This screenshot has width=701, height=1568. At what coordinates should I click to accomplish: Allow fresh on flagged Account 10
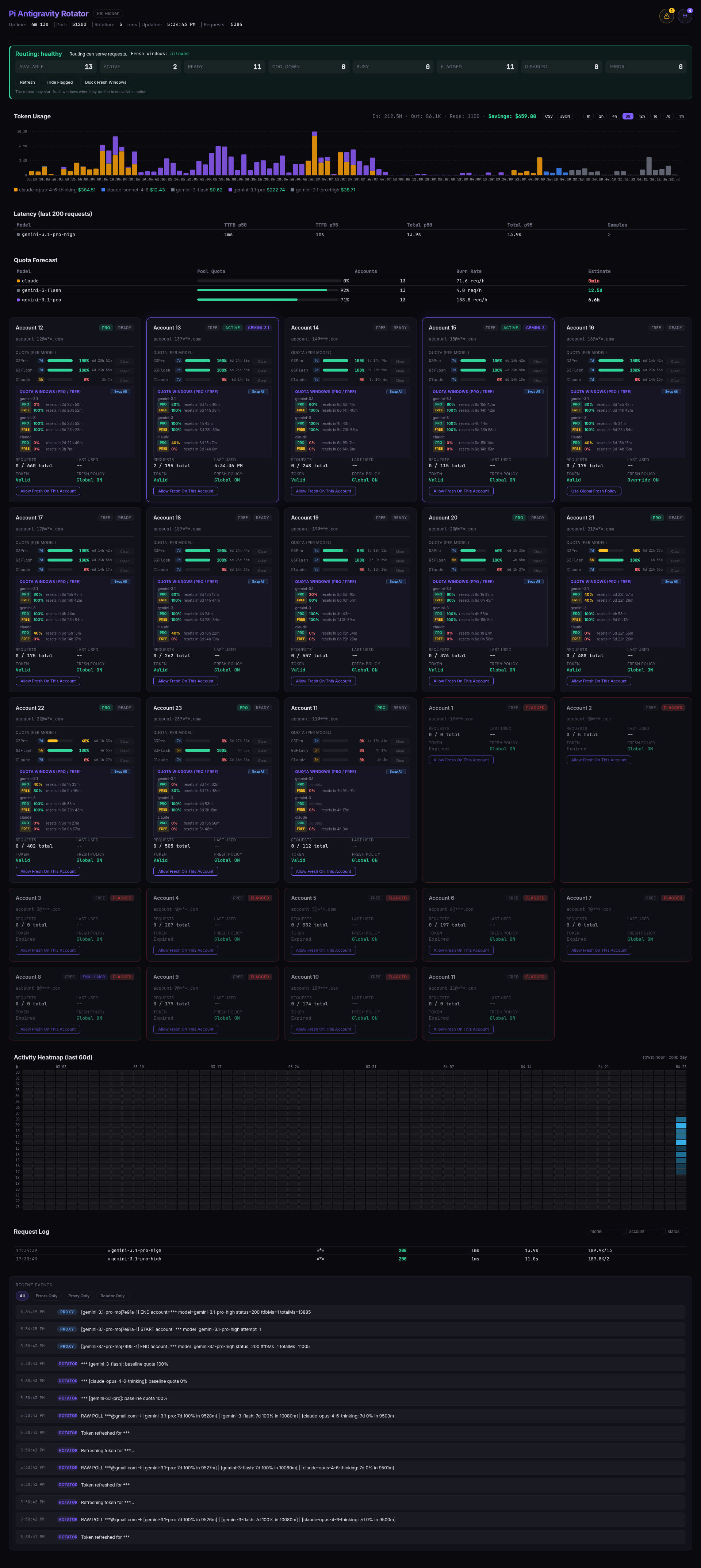[x=323, y=1029]
